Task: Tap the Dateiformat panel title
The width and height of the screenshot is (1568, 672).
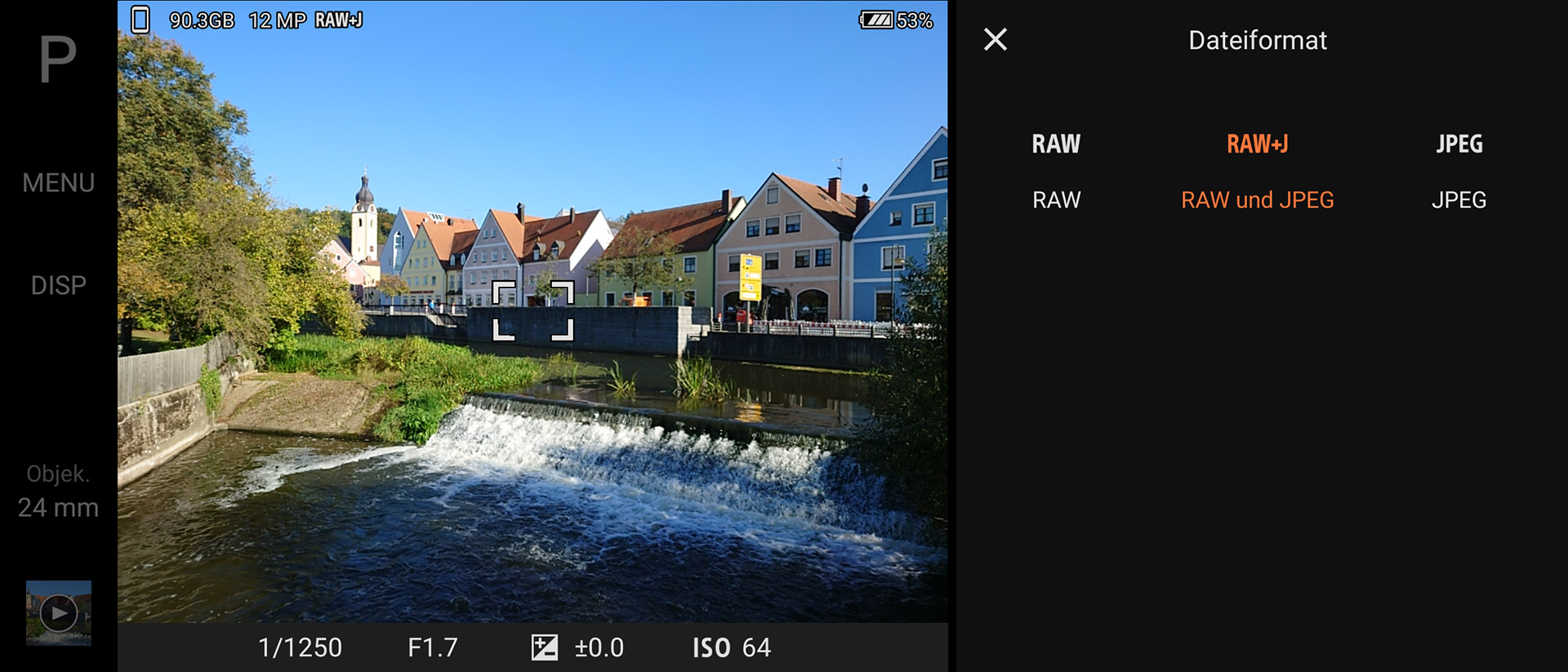Action: pos(1258,40)
